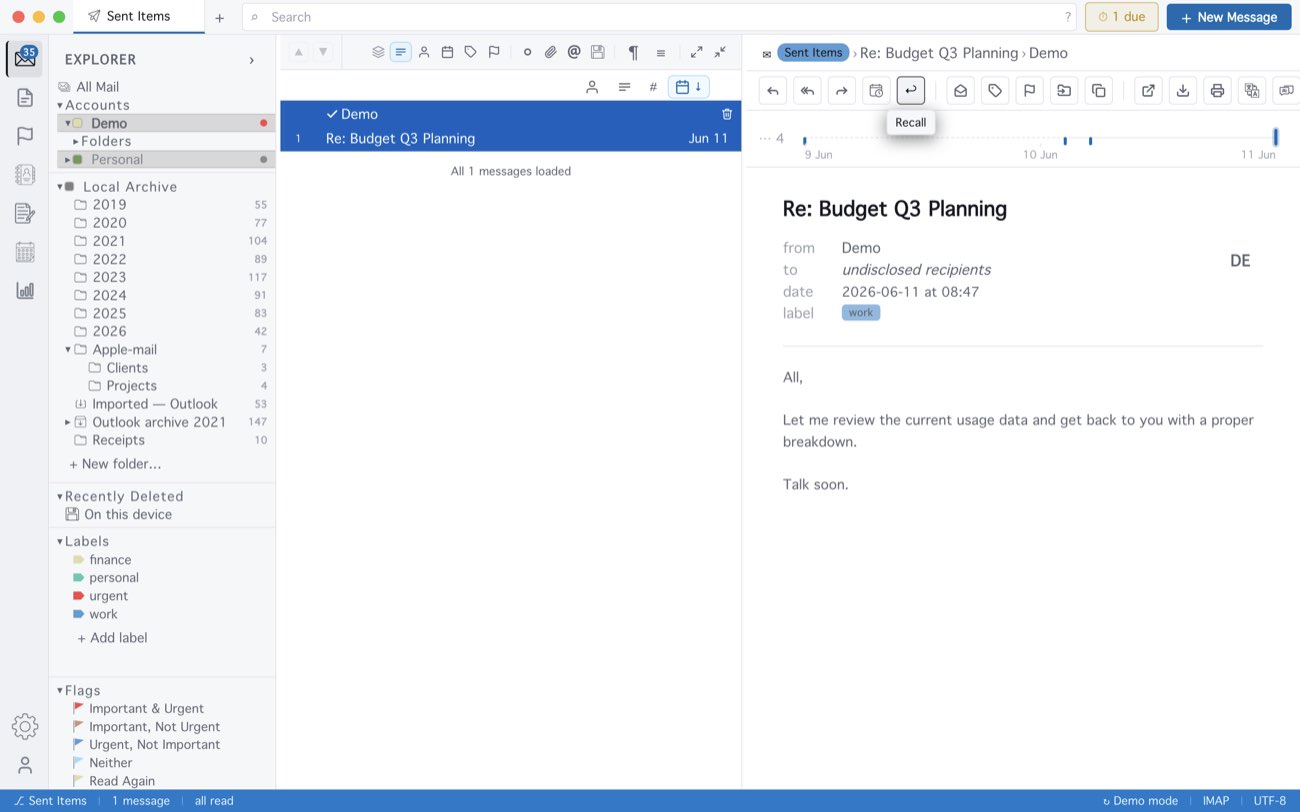The height and width of the screenshot is (812, 1300).
Task: Click the + New folder link
Action: click(x=115, y=464)
